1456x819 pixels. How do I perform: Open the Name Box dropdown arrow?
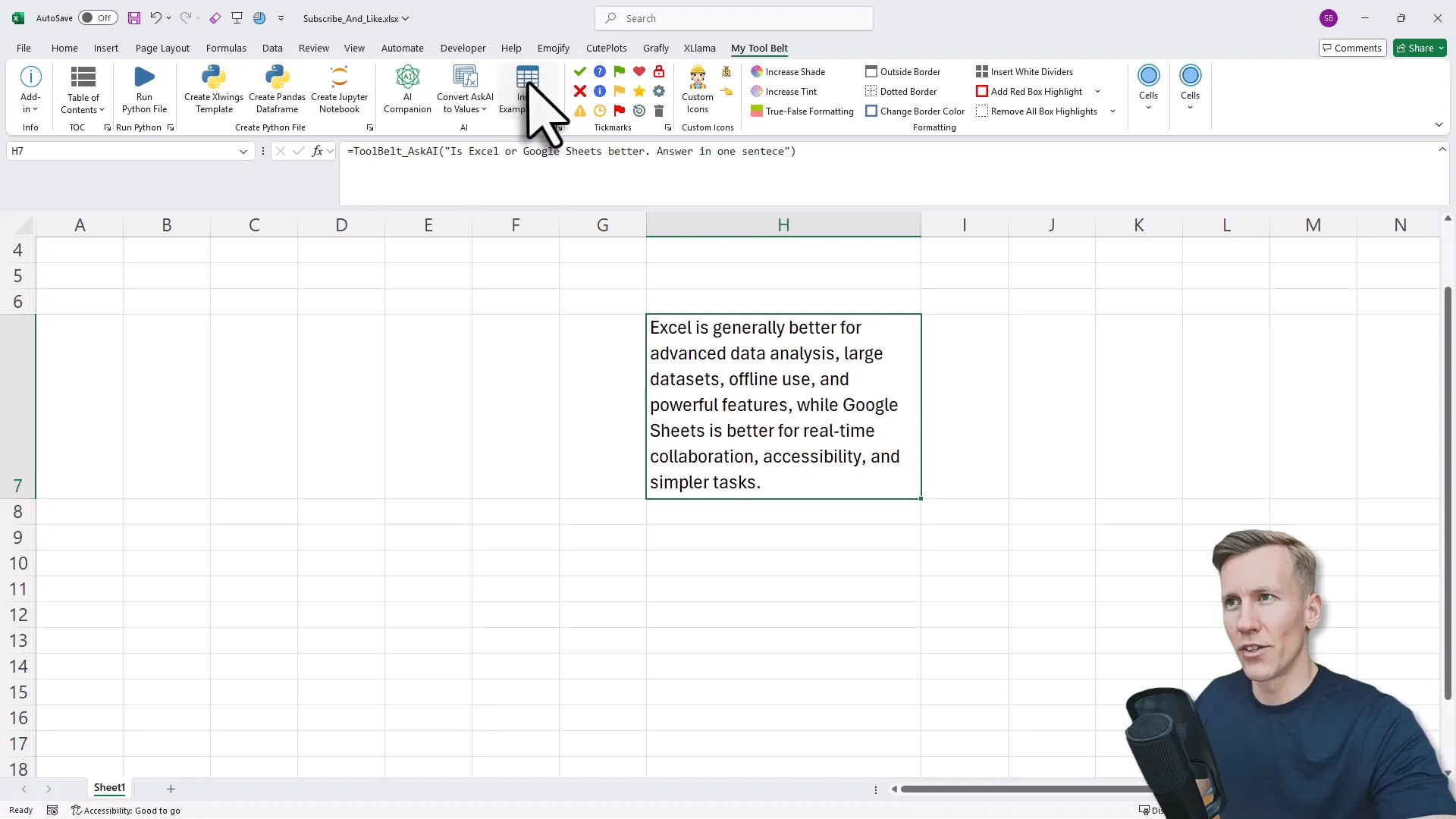(243, 151)
